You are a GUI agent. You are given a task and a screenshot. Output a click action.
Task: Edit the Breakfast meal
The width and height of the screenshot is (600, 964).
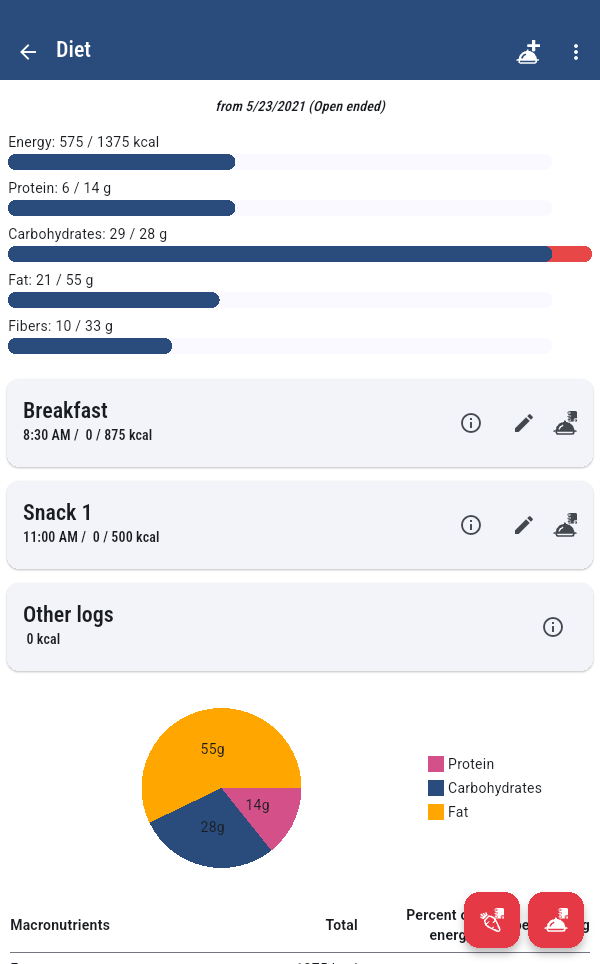point(524,423)
